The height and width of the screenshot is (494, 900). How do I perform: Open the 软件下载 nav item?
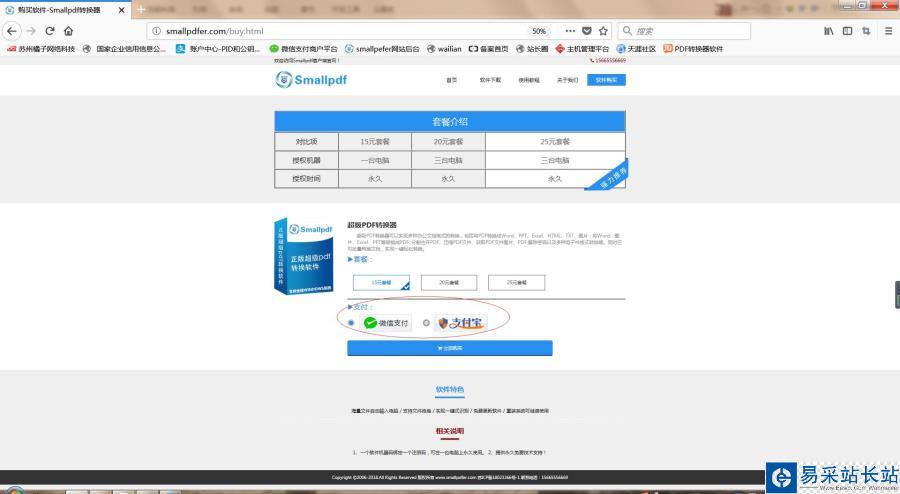[490, 80]
